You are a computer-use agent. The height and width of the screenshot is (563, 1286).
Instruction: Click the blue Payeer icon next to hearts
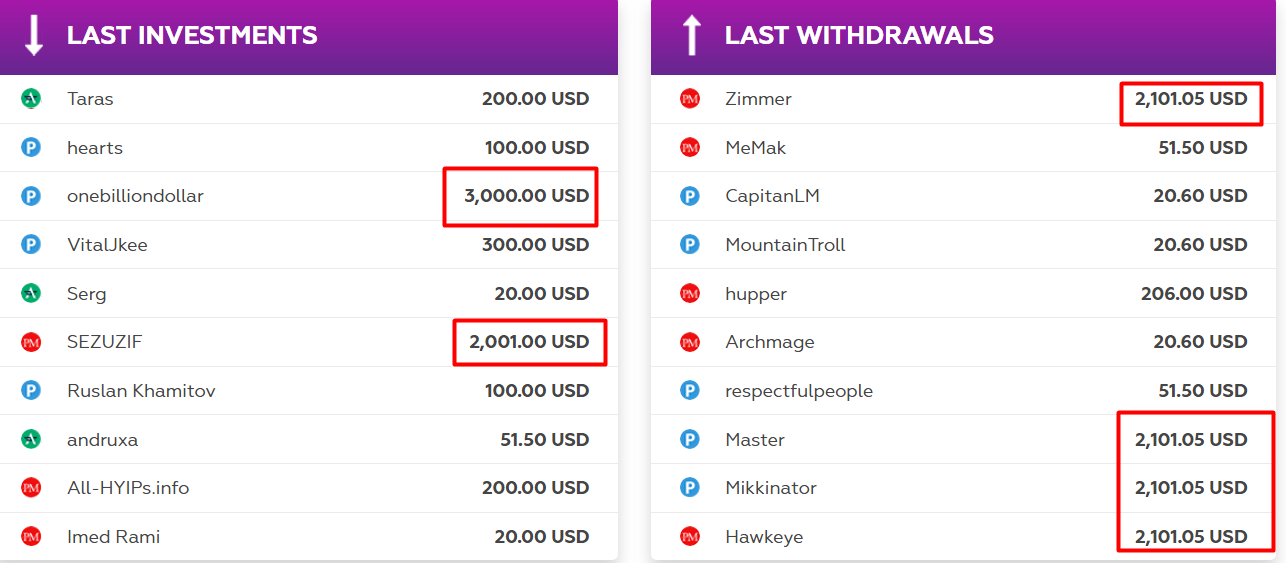tap(31, 148)
